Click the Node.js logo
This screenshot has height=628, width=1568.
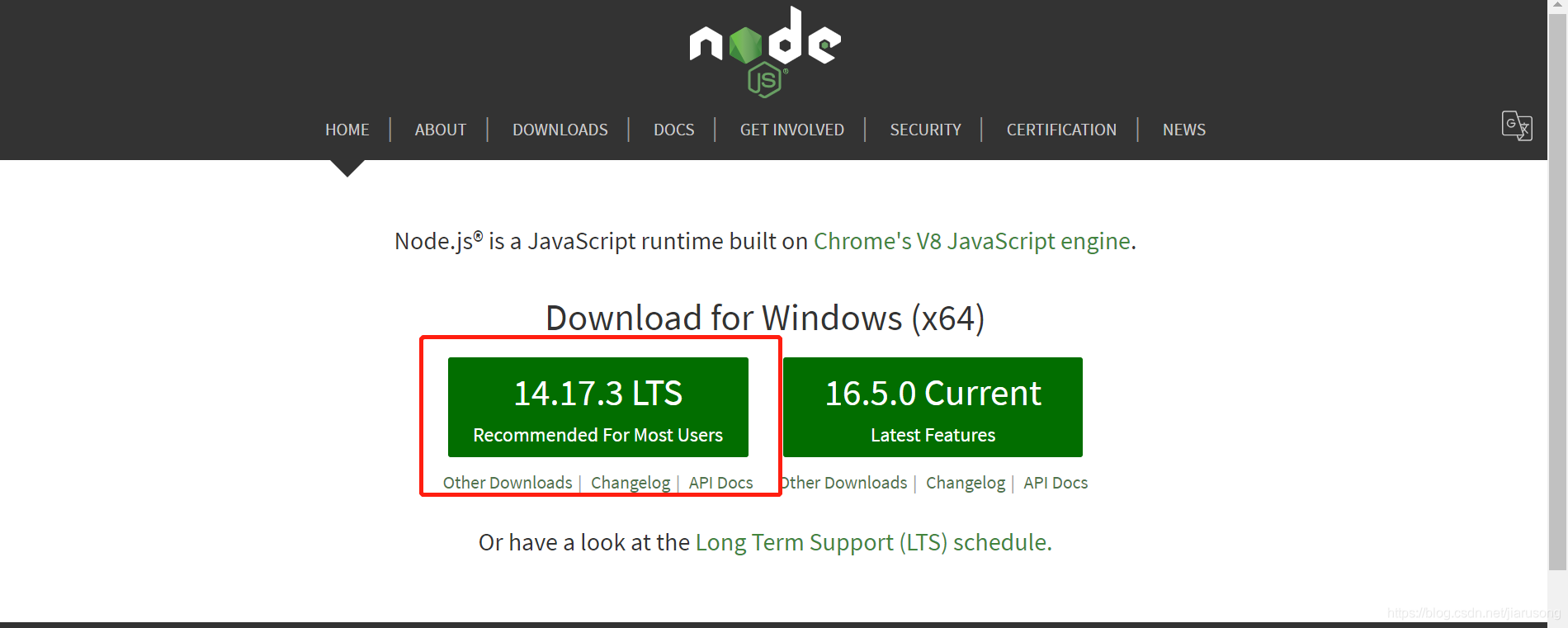tap(765, 52)
